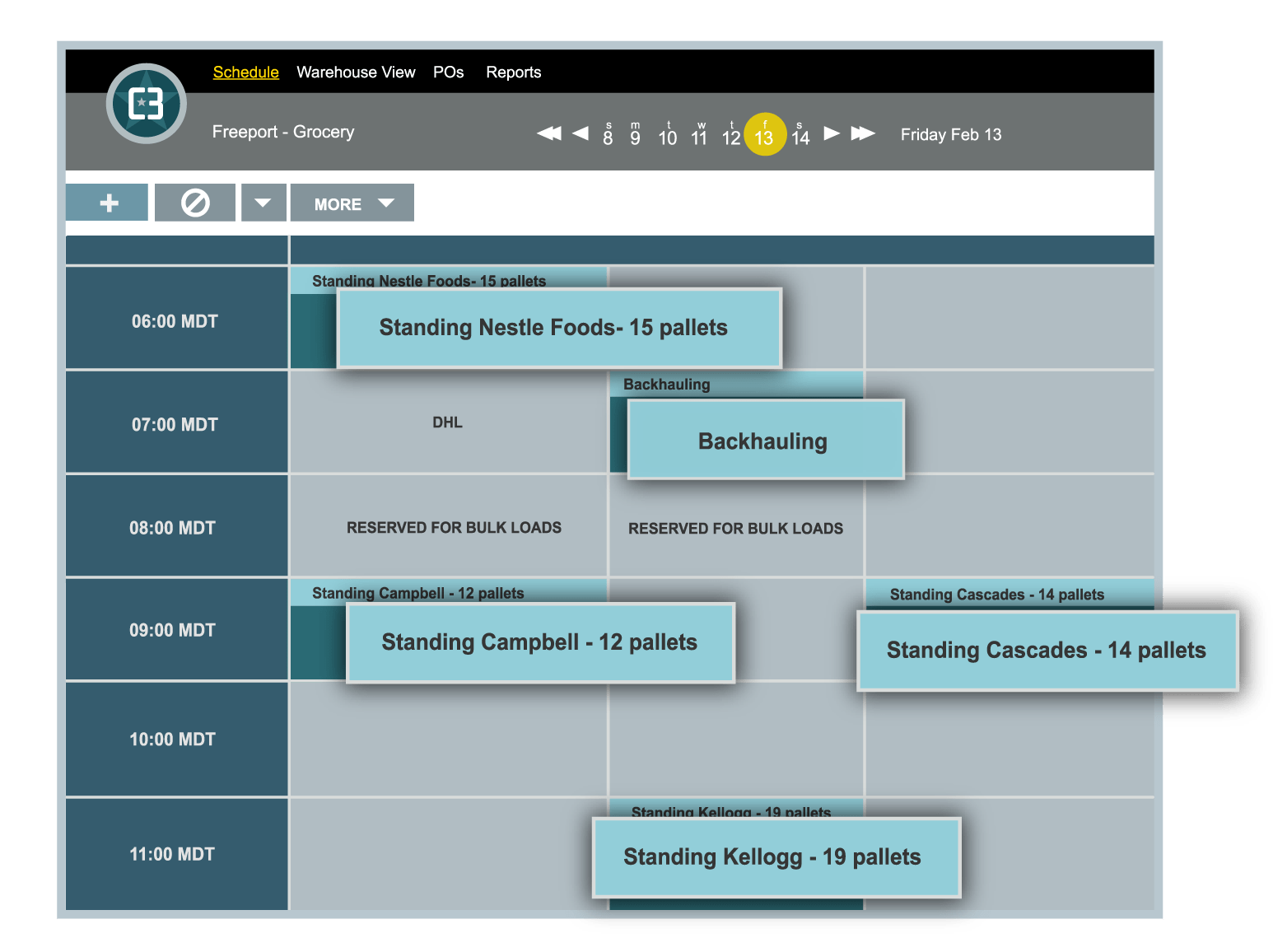
Task: Open the POs tab
Action: point(449,72)
